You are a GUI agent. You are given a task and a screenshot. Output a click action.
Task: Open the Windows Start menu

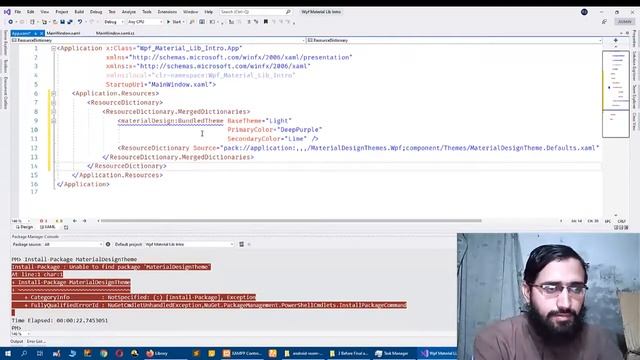click(8, 353)
